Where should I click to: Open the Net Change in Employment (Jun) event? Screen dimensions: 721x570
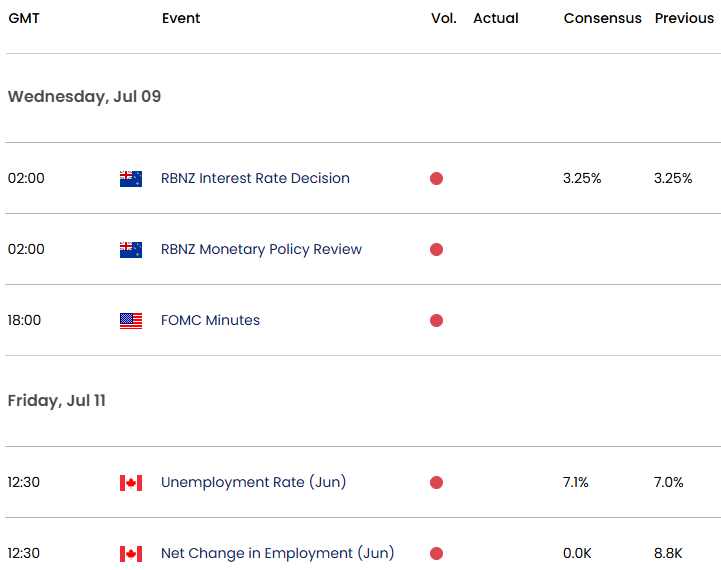[277, 554]
